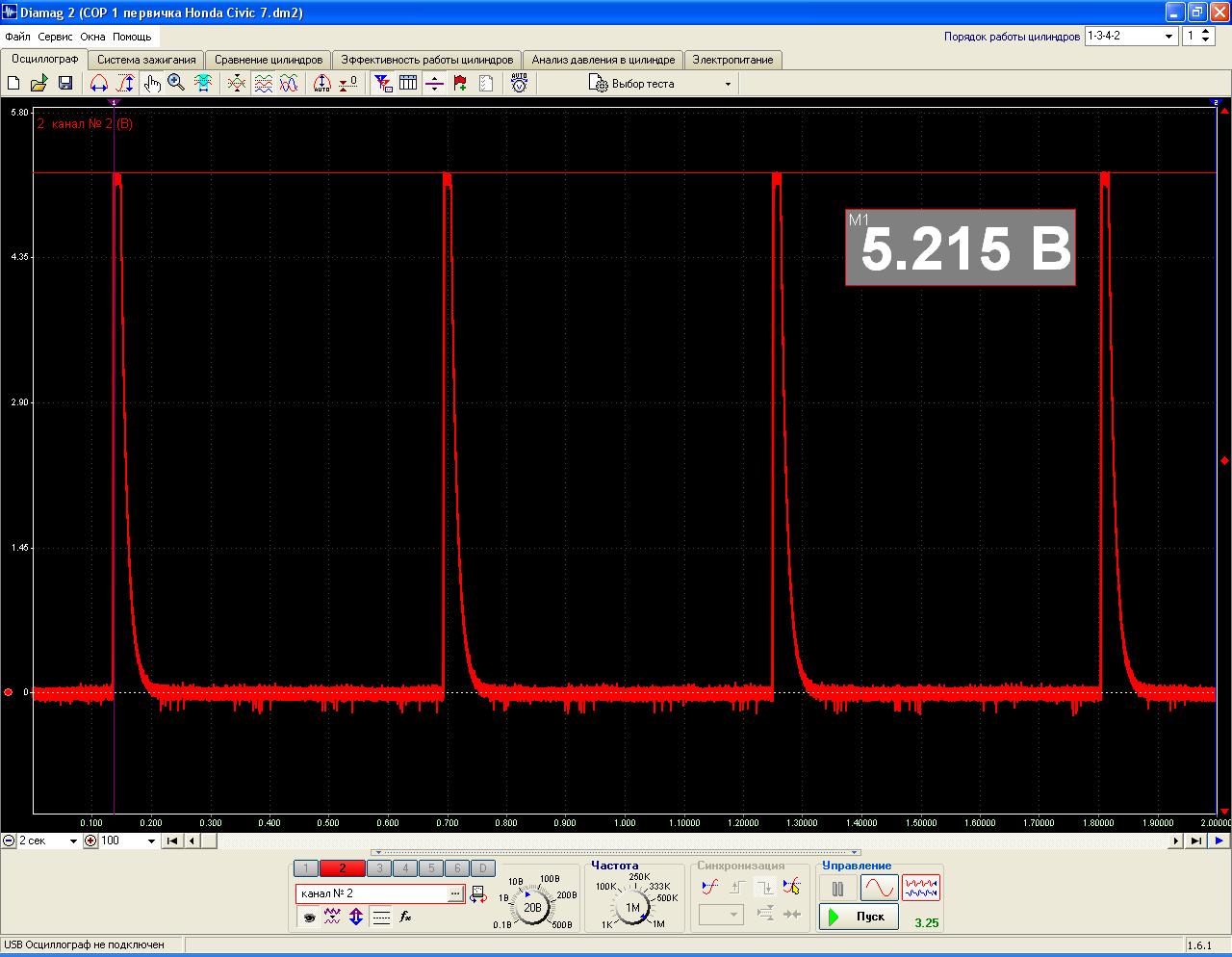Open the Окна menu
1232x957 pixels.
[x=93, y=37]
